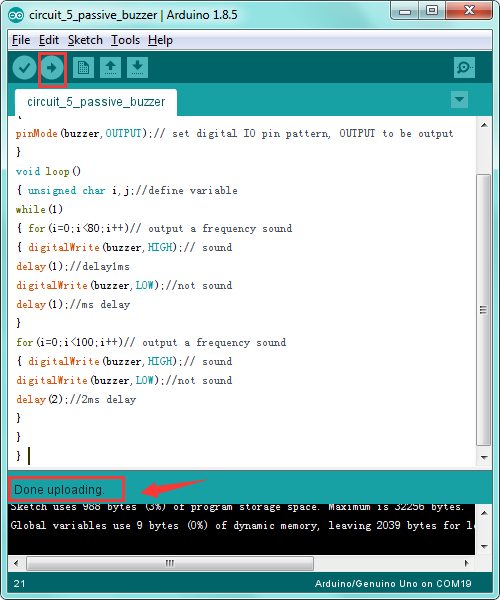This screenshot has height=600, width=500.
Task: Click horizontal scrollbar left arrow
Action: click(16, 563)
